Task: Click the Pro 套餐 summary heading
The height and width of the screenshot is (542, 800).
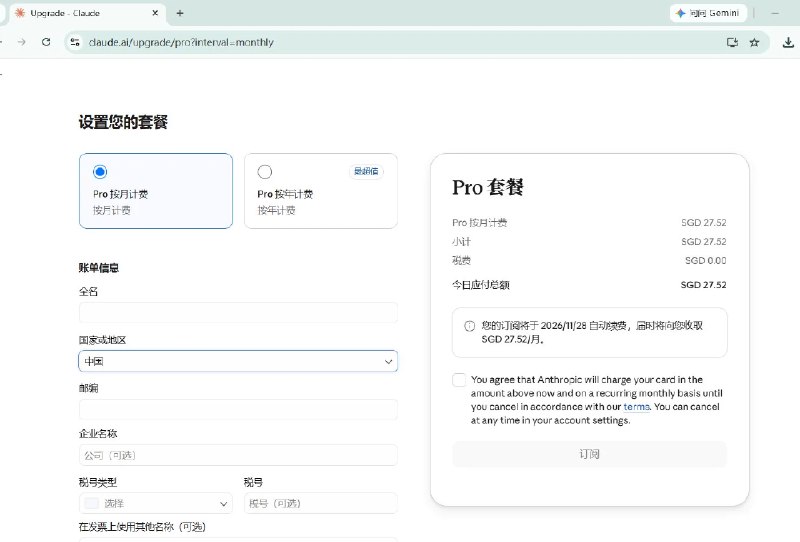Action: [x=488, y=187]
